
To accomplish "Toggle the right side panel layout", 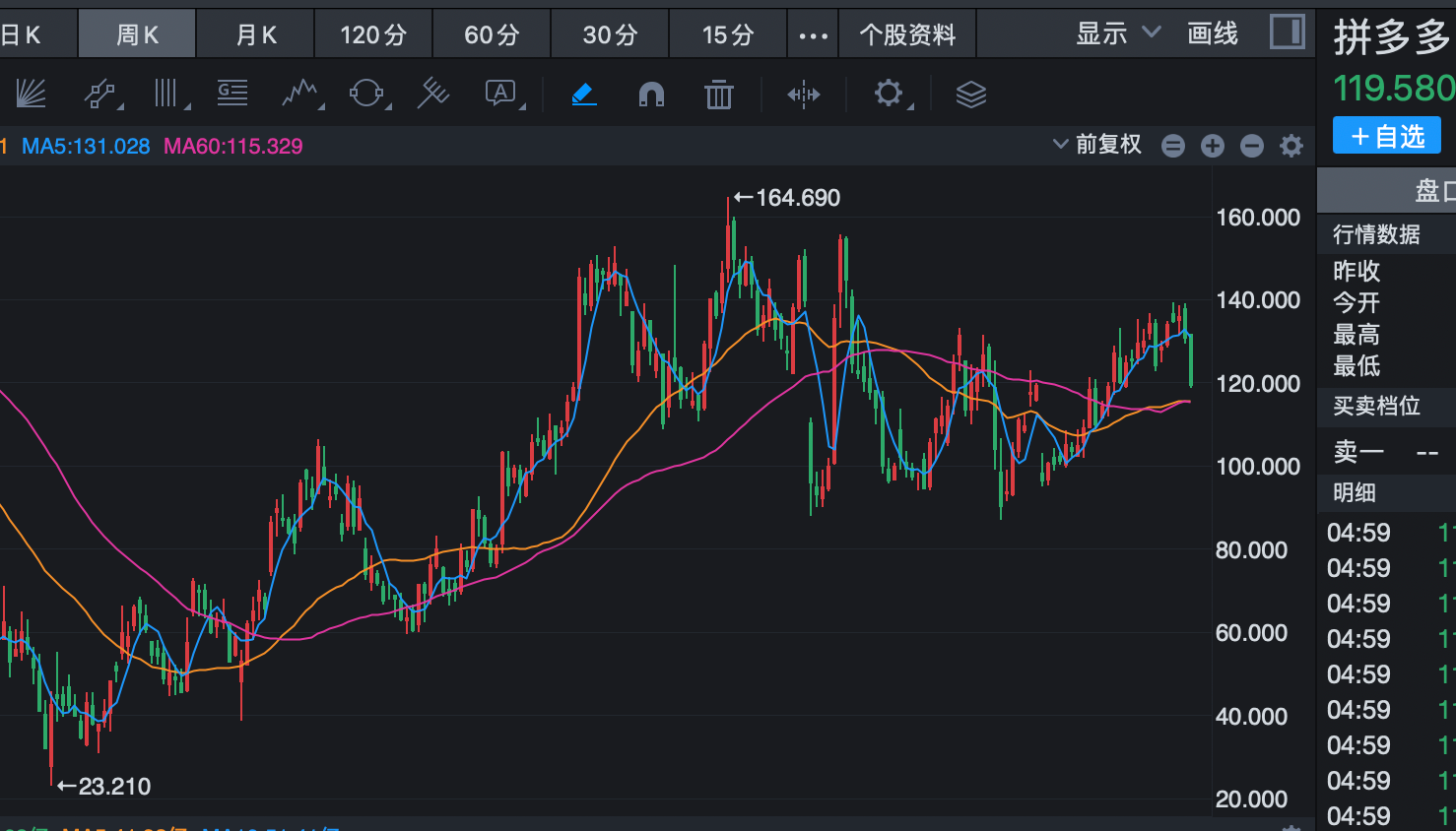I will tap(1287, 32).
